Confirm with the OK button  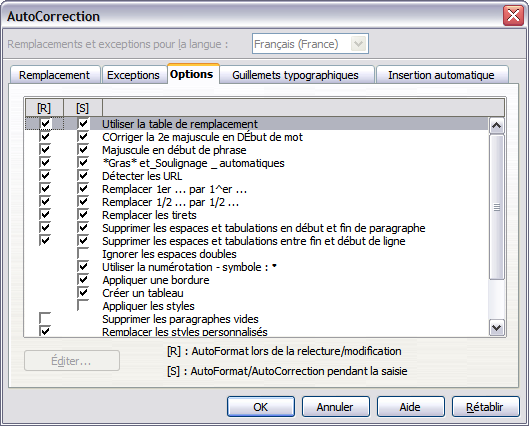point(261,407)
